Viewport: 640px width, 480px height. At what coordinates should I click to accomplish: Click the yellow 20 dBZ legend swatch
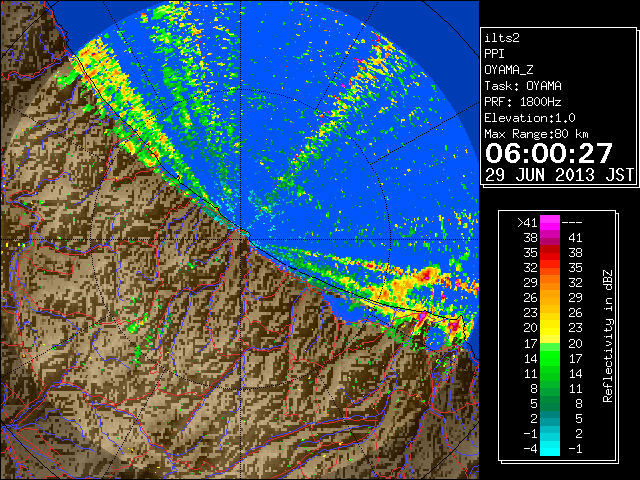pyautogui.click(x=550, y=328)
